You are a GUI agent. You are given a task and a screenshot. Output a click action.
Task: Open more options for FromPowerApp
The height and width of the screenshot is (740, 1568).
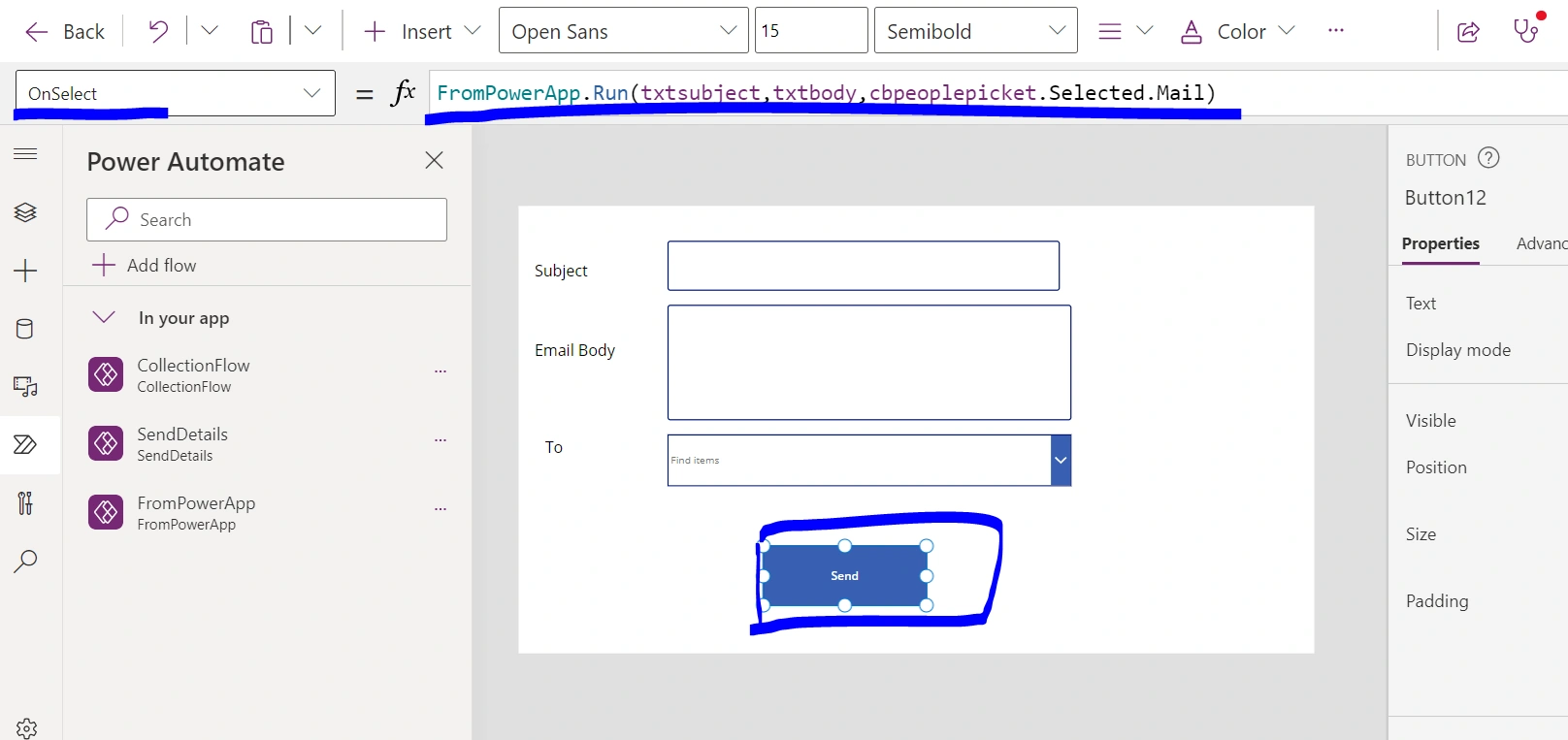441,509
